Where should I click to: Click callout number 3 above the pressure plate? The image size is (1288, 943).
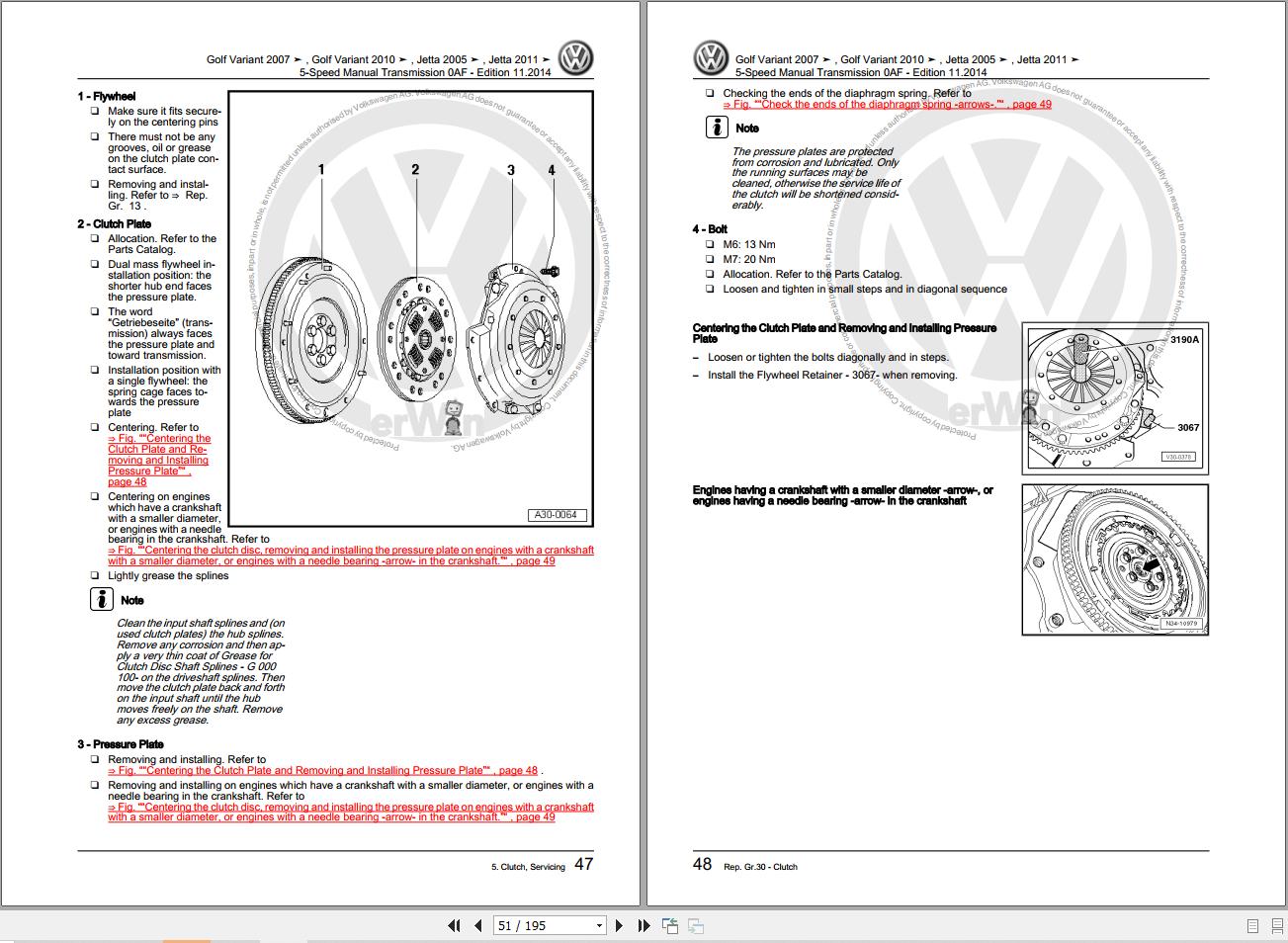(x=511, y=170)
